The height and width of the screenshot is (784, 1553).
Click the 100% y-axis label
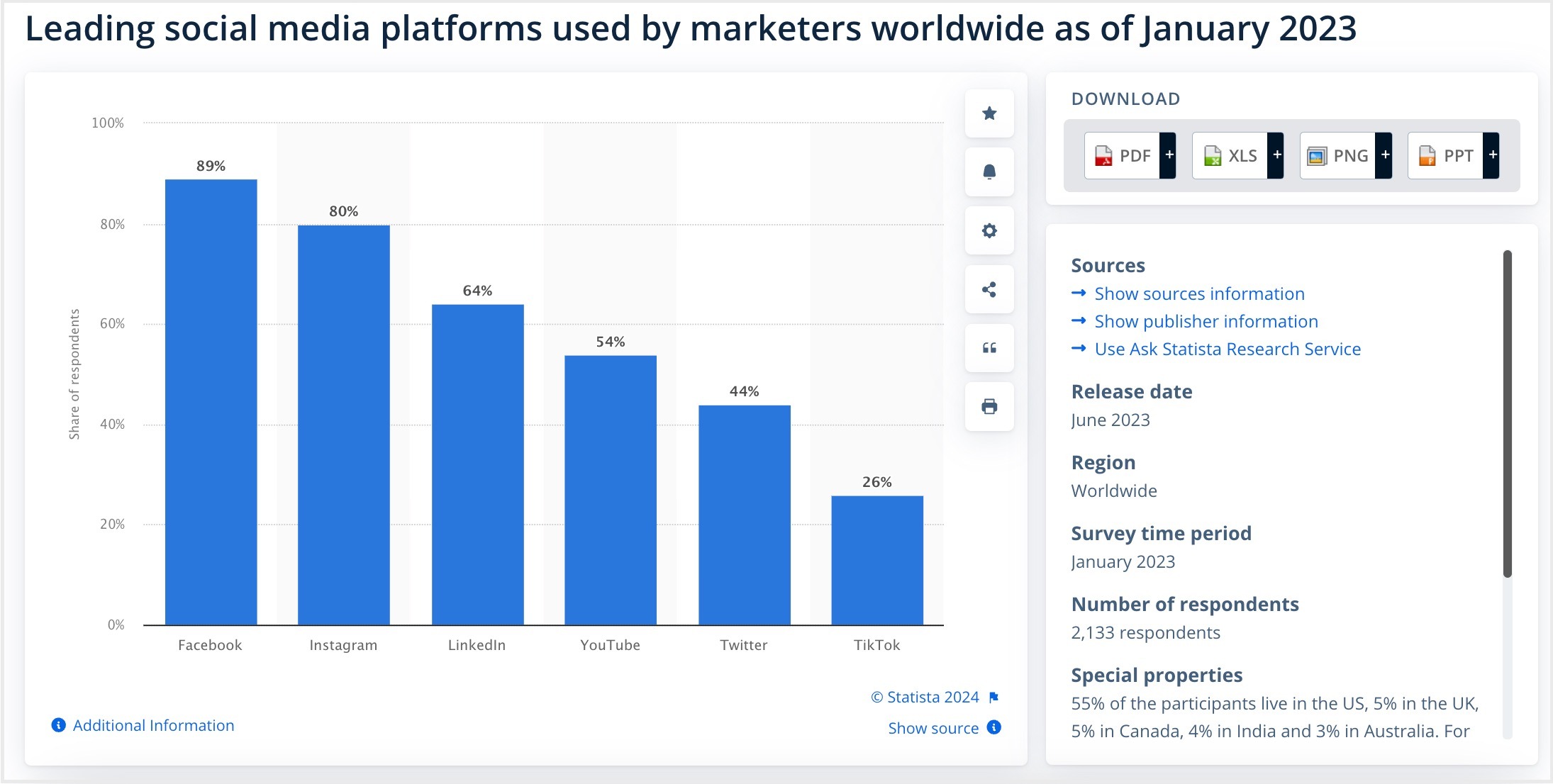pos(108,123)
